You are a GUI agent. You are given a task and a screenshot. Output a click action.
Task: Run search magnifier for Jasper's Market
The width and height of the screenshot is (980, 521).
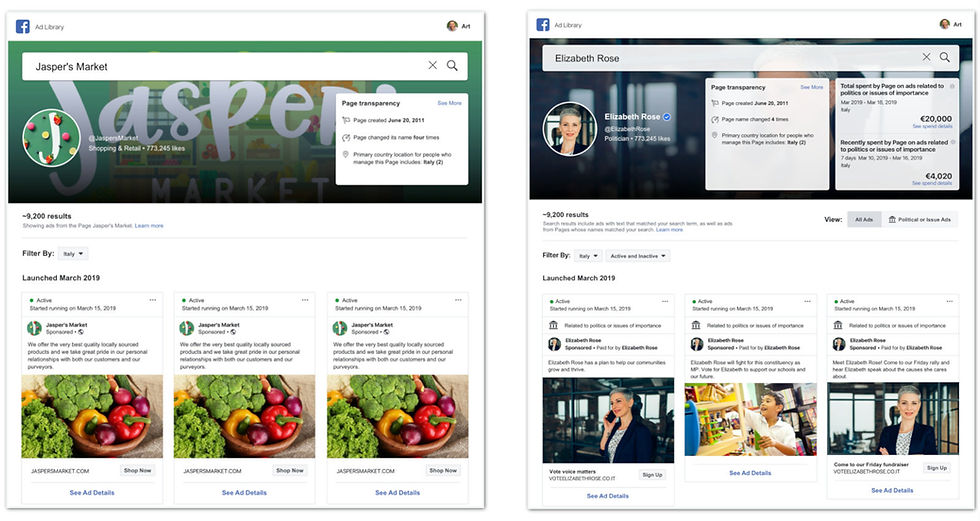click(452, 65)
